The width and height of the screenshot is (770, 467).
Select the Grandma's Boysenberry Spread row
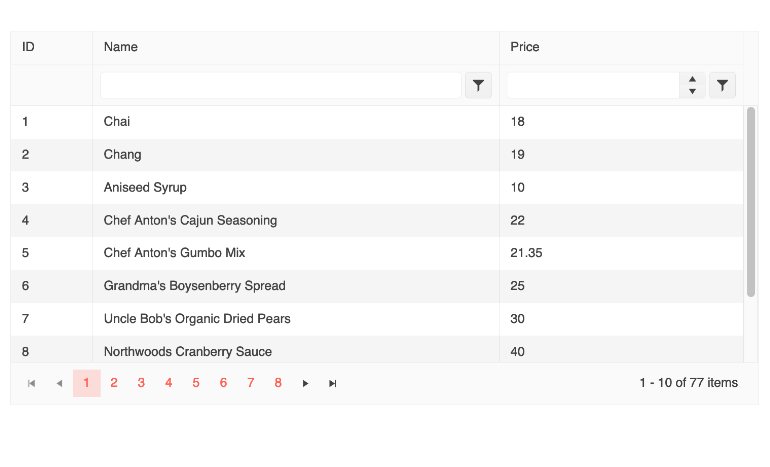377,286
